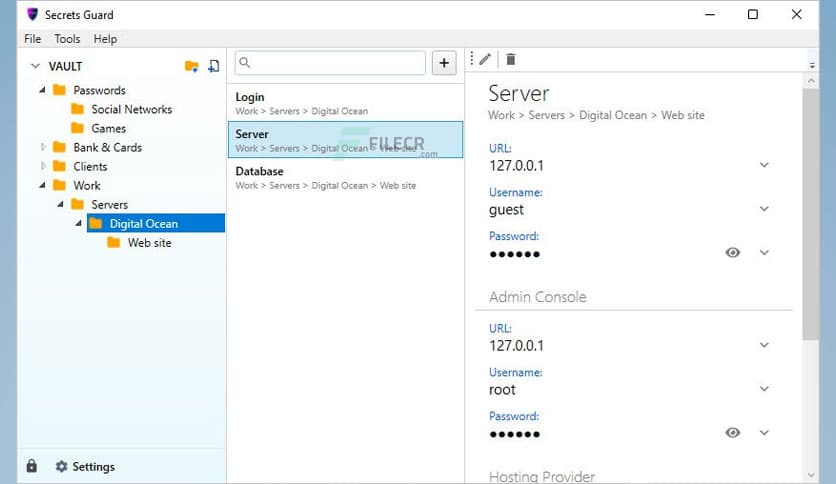836x484 pixels.
Task: Select Work folder
Action: click(x=87, y=185)
